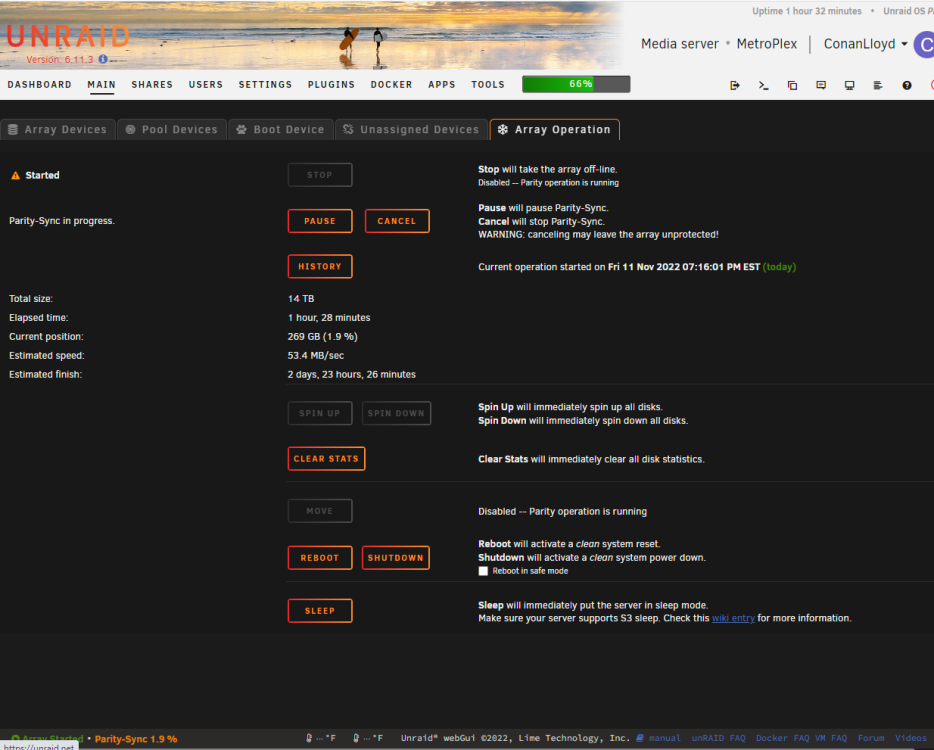The height and width of the screenshot is (750, 934).
Task: Click the Pool Devices tab icon
Action: [x=130, y=129]
